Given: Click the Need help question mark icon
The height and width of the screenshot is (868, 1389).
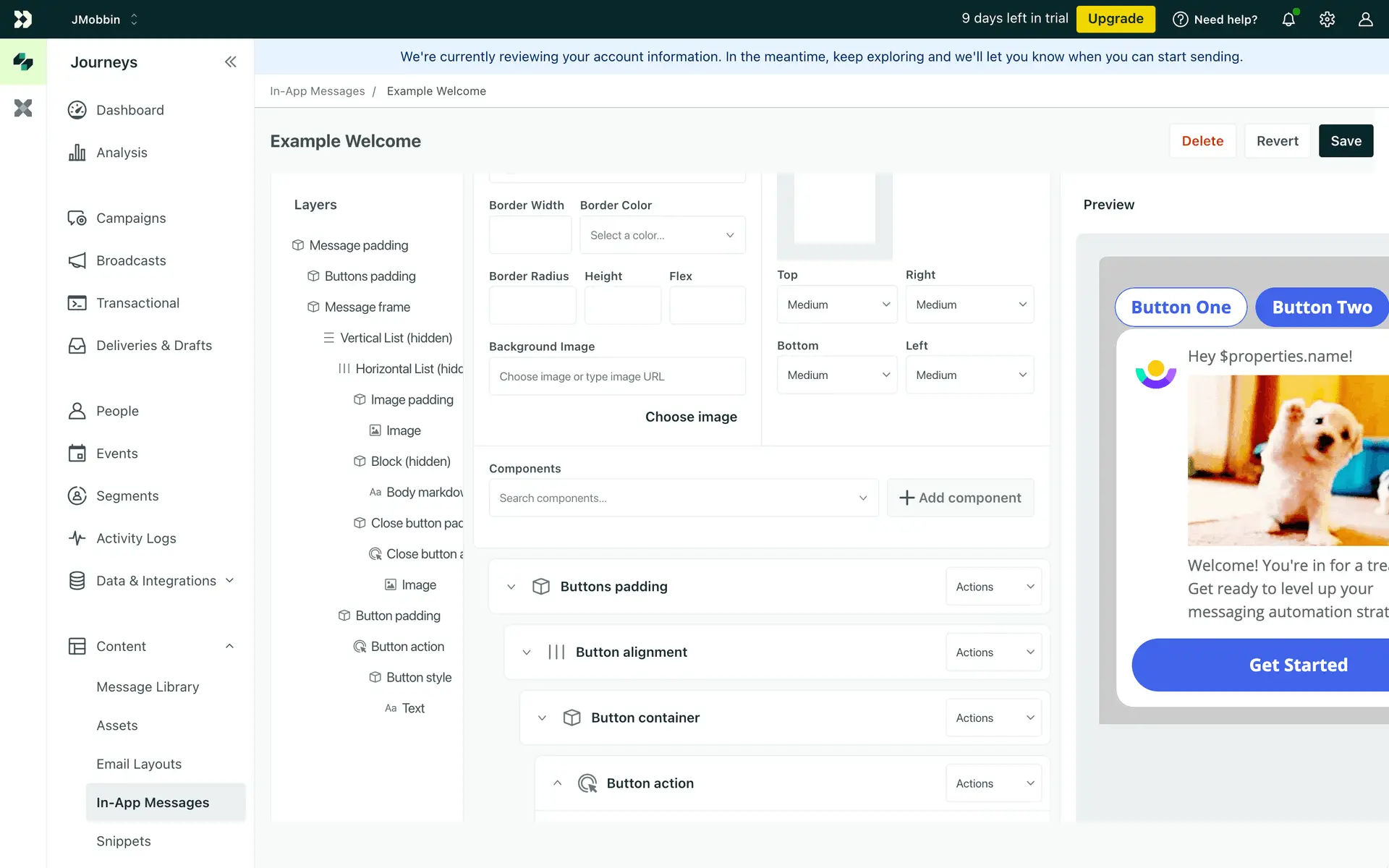Looking at the screenshot, I should click(1180, 20).
